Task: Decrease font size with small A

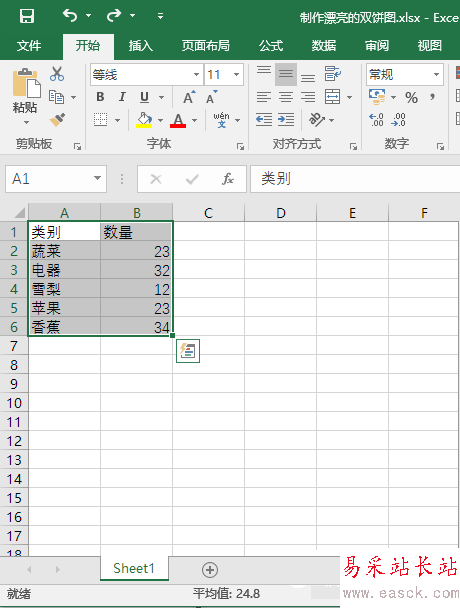Action: click(212, 97)
